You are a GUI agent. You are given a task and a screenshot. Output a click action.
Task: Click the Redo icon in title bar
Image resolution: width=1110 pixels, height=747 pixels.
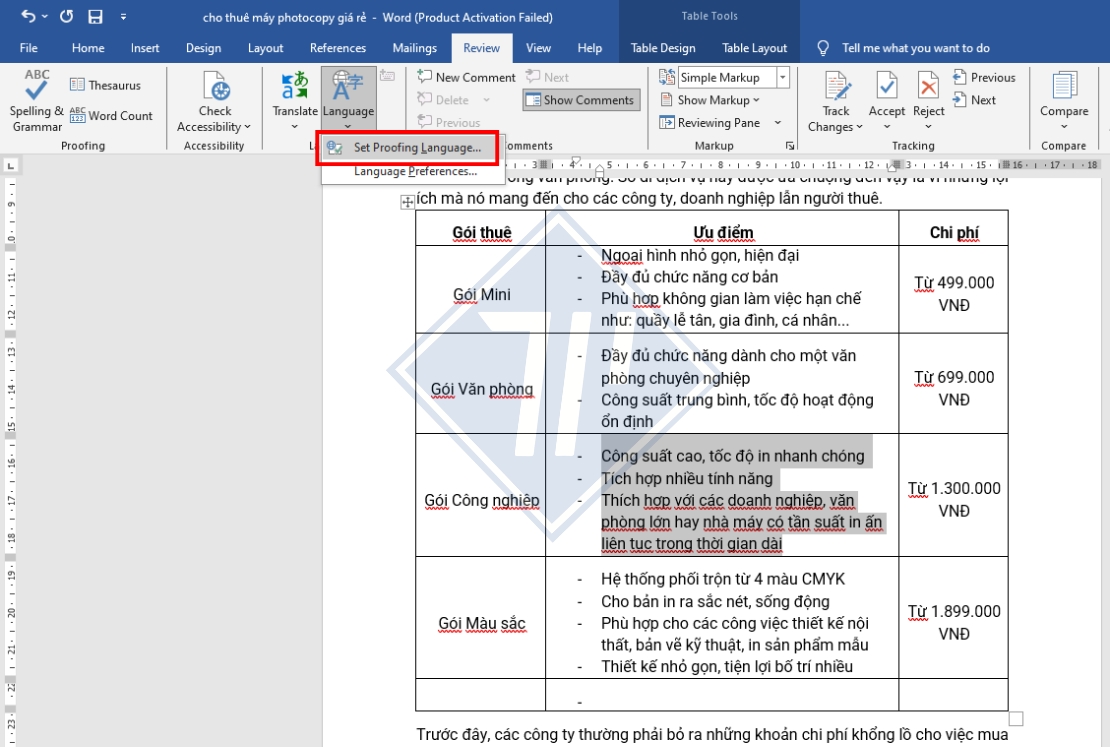pyautogui.click(x=67, y=16)
